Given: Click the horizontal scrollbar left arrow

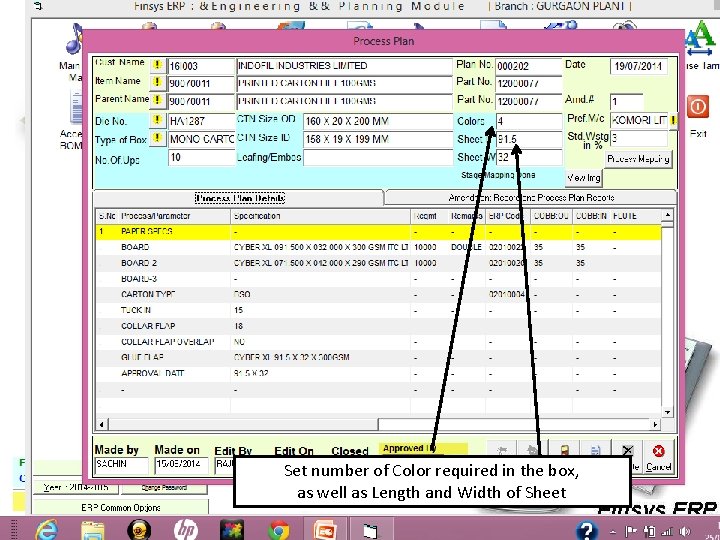Looking at the screenshot, I should pyautogui.click(x=102, y=424).
